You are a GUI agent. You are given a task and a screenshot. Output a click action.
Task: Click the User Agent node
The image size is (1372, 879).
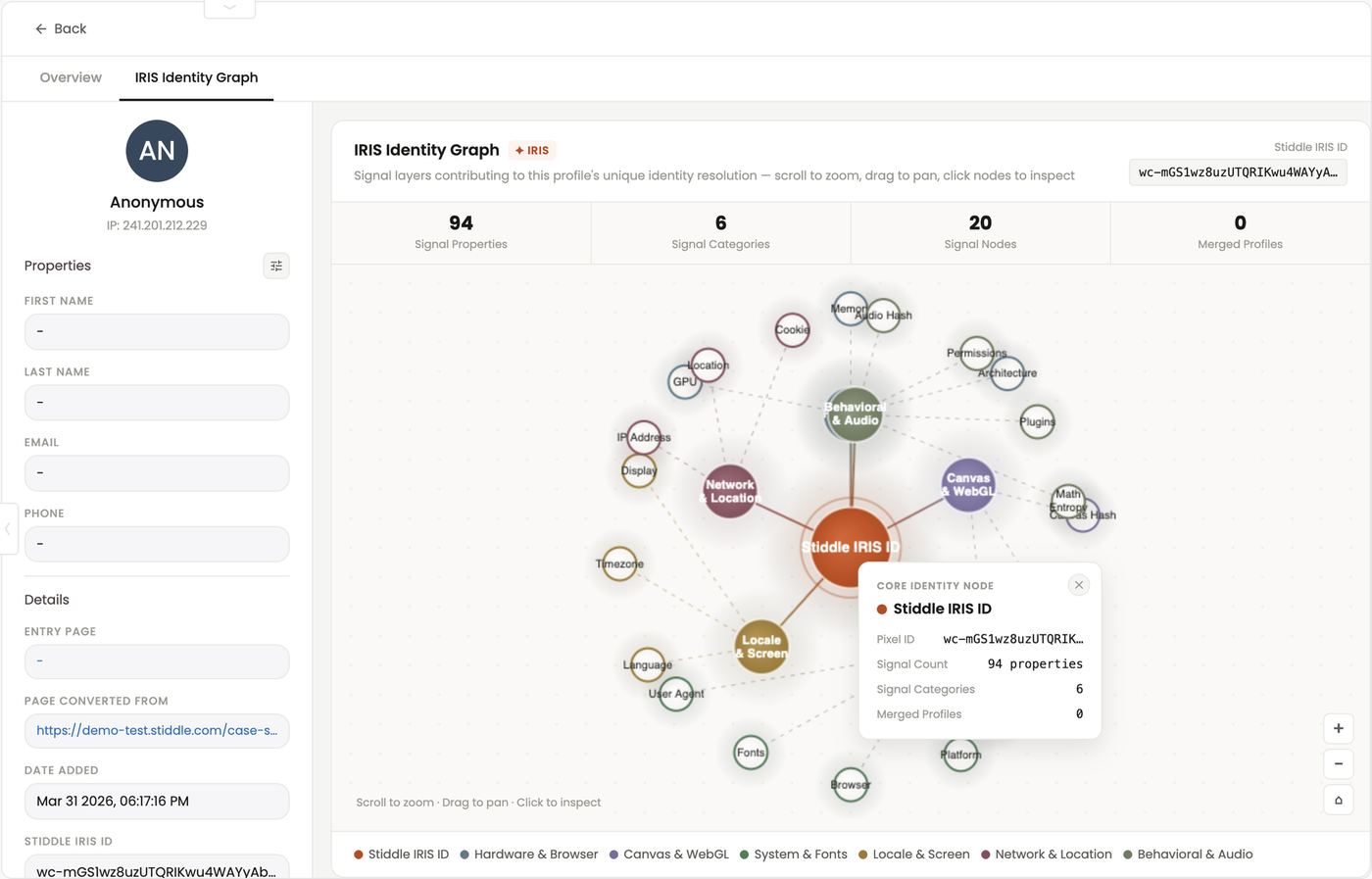[x=676, y=694]
